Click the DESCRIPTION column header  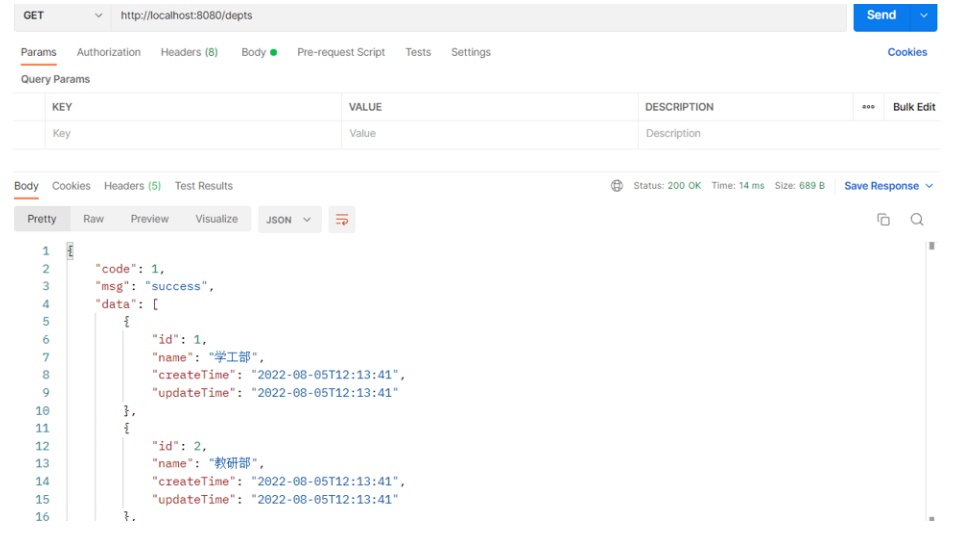pyautogui.click(x=679, y=107)
